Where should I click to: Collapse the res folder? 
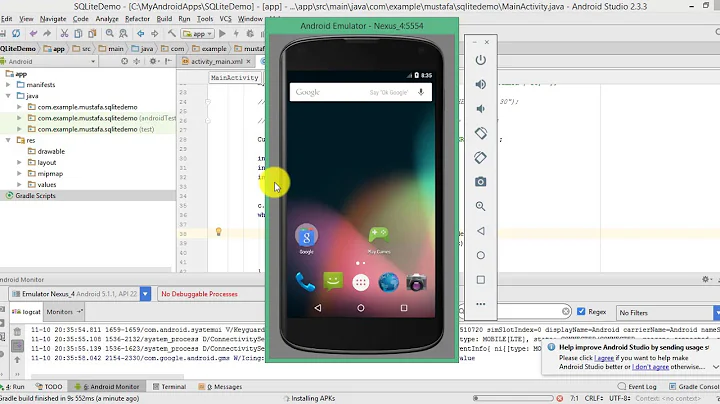(8, 140)
